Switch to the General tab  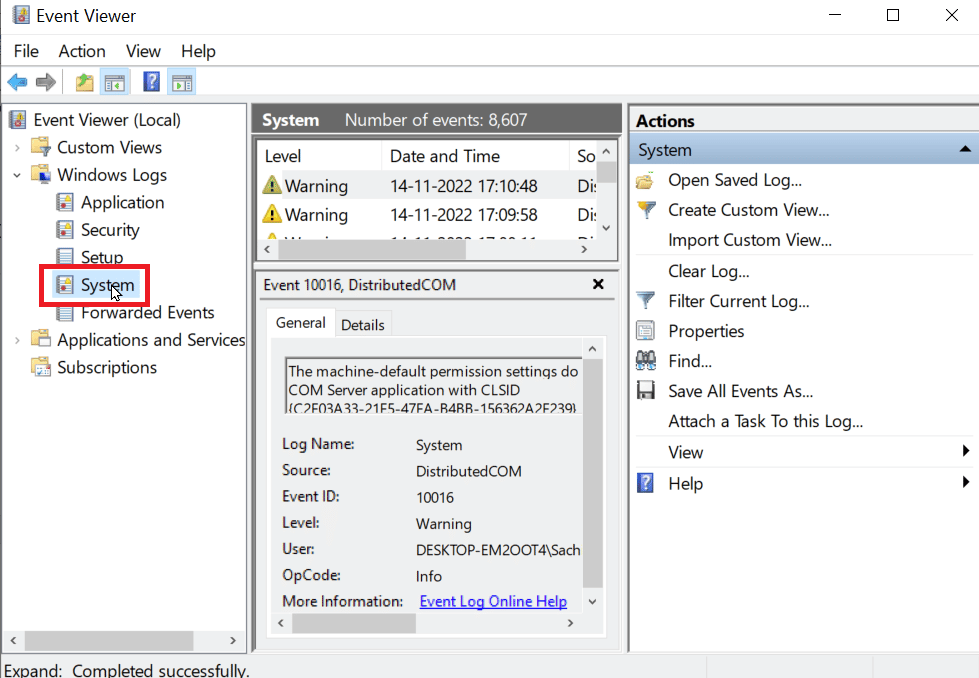(300, 323)
